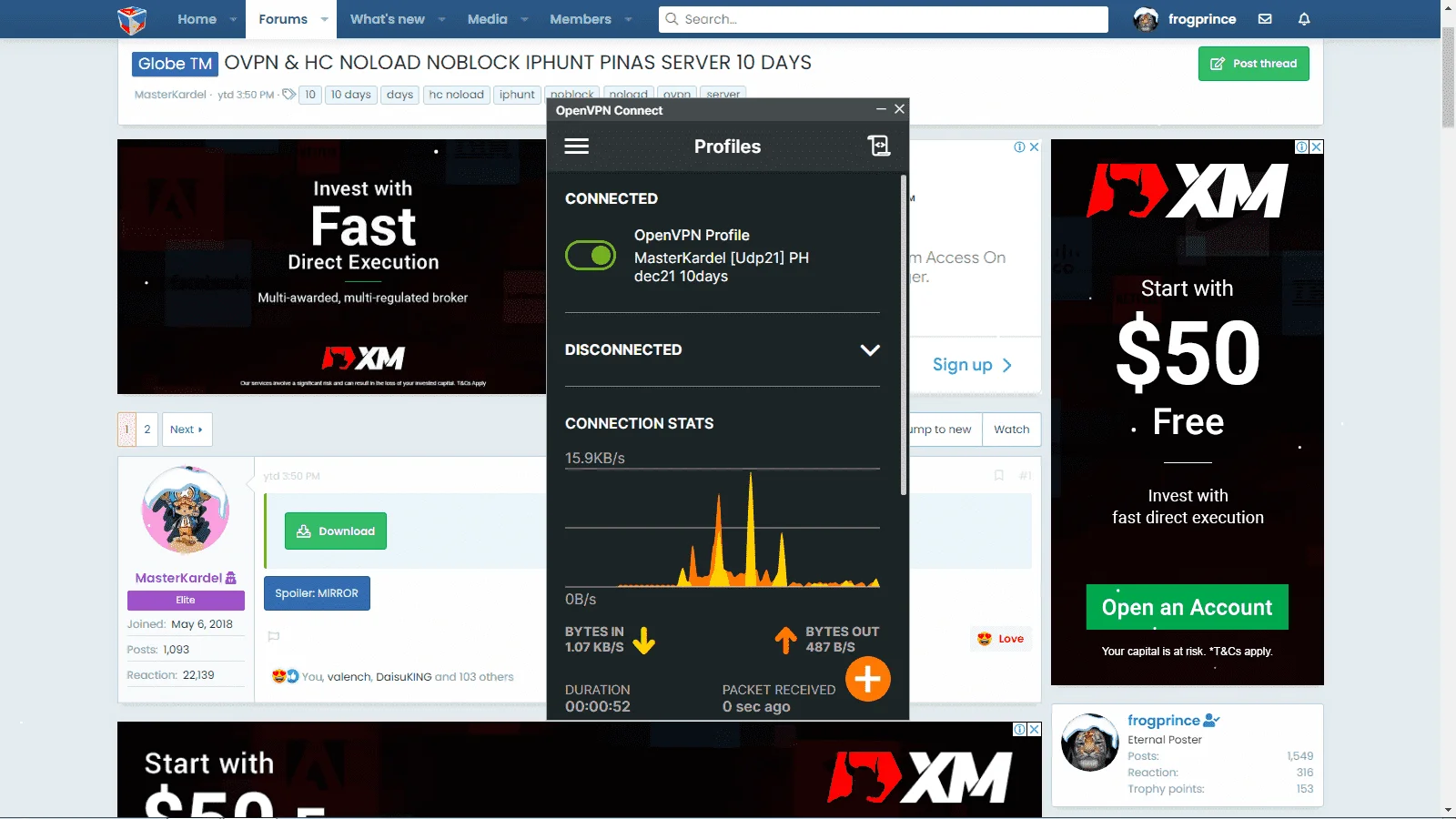The image size is (1456, 819).
Task: Select the '10' tag
Action: pos(310,95)
